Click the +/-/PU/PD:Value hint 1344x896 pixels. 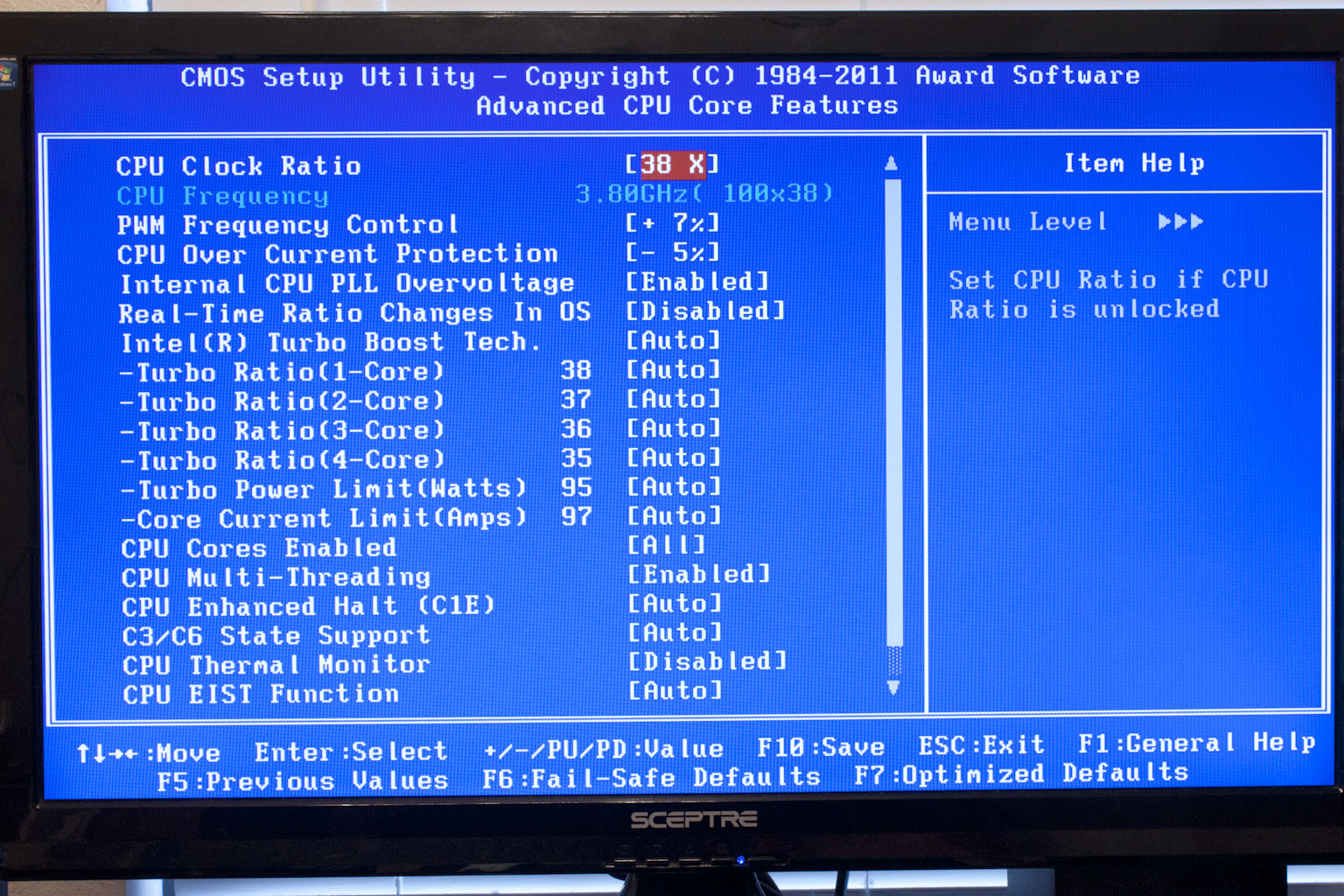pyautogui.click(x=604, y=750)
